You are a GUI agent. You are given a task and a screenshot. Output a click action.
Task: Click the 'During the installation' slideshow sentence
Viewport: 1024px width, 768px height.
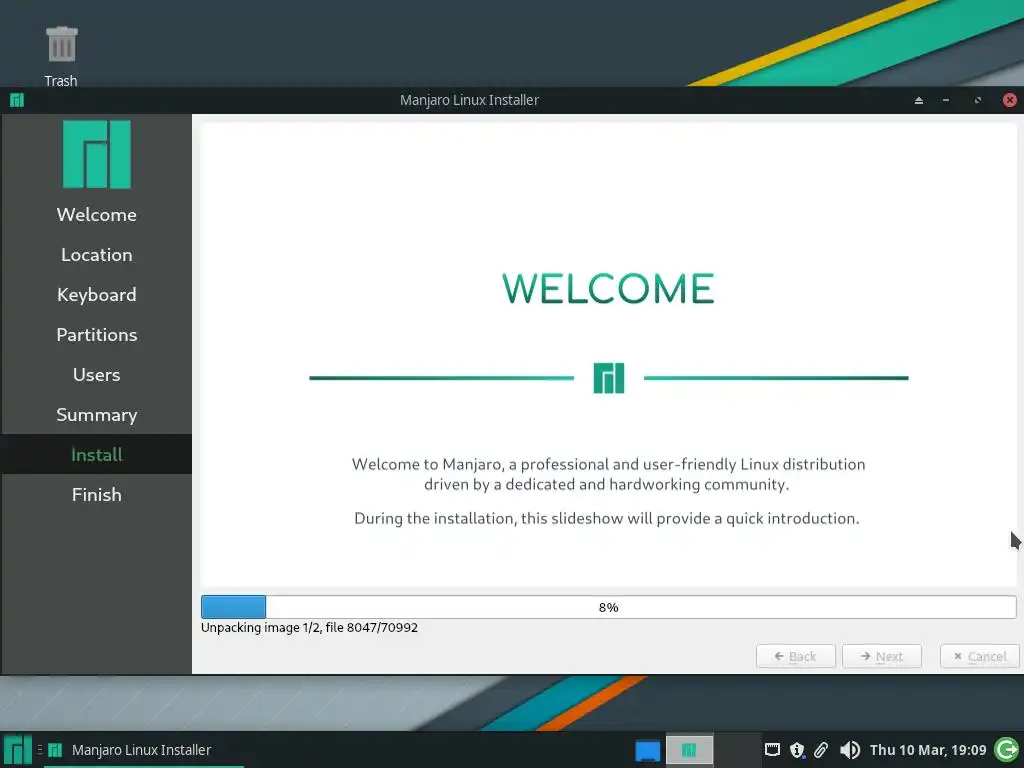click(607, 519)
